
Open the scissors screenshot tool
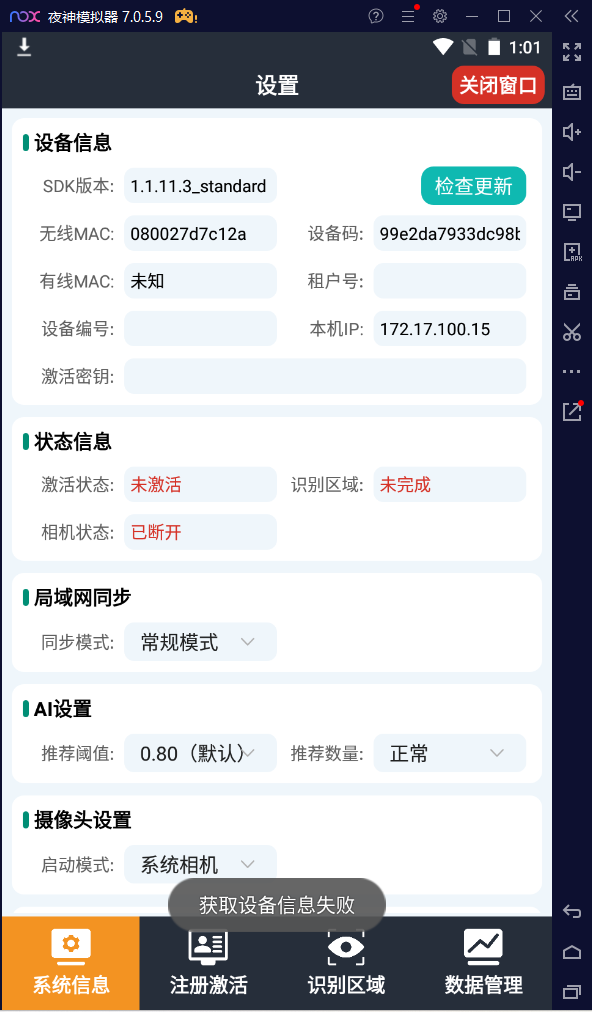(571, 331)
